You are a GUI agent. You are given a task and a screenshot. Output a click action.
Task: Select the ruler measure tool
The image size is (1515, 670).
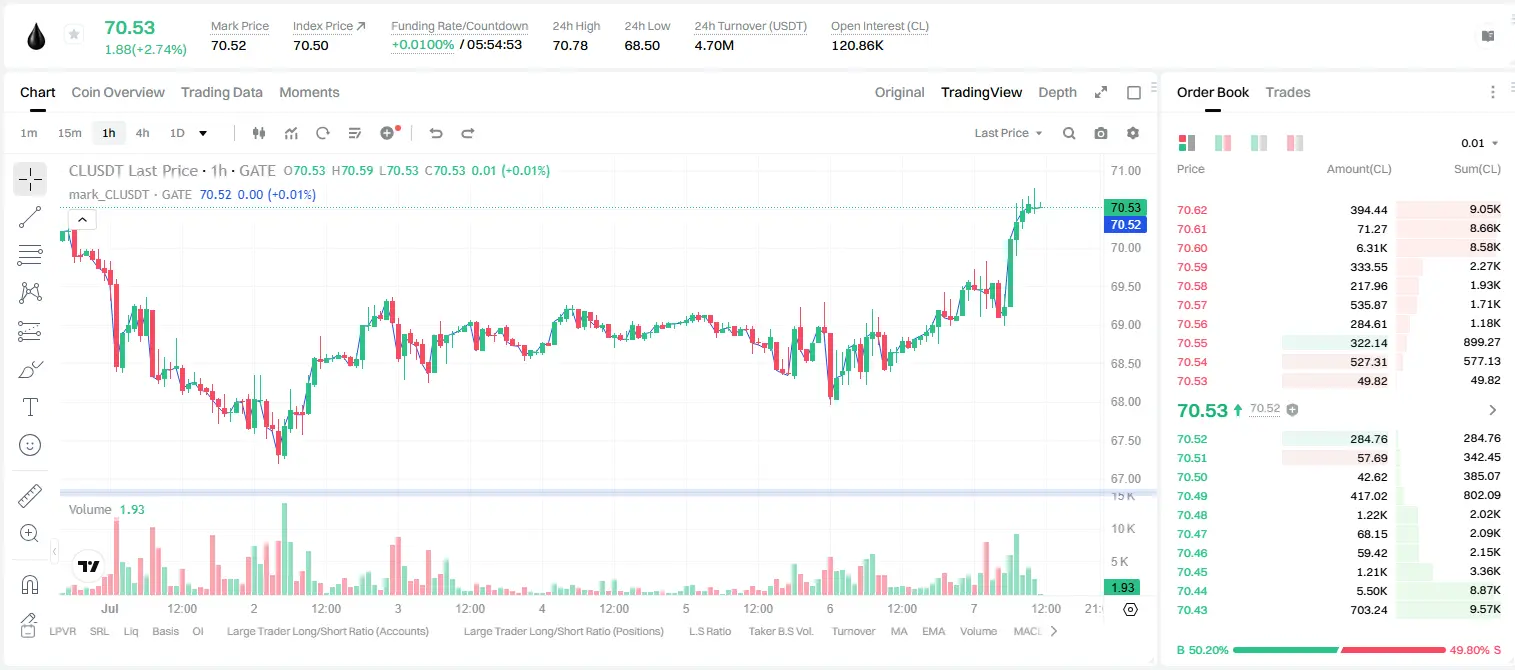[x=30, y=496]
